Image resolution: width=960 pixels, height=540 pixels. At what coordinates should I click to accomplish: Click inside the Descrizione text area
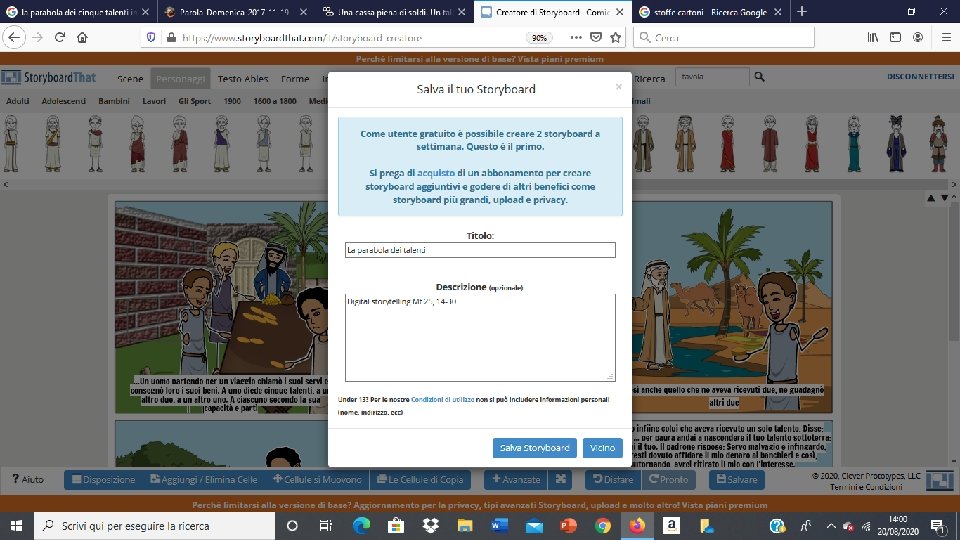pos(480,337)
